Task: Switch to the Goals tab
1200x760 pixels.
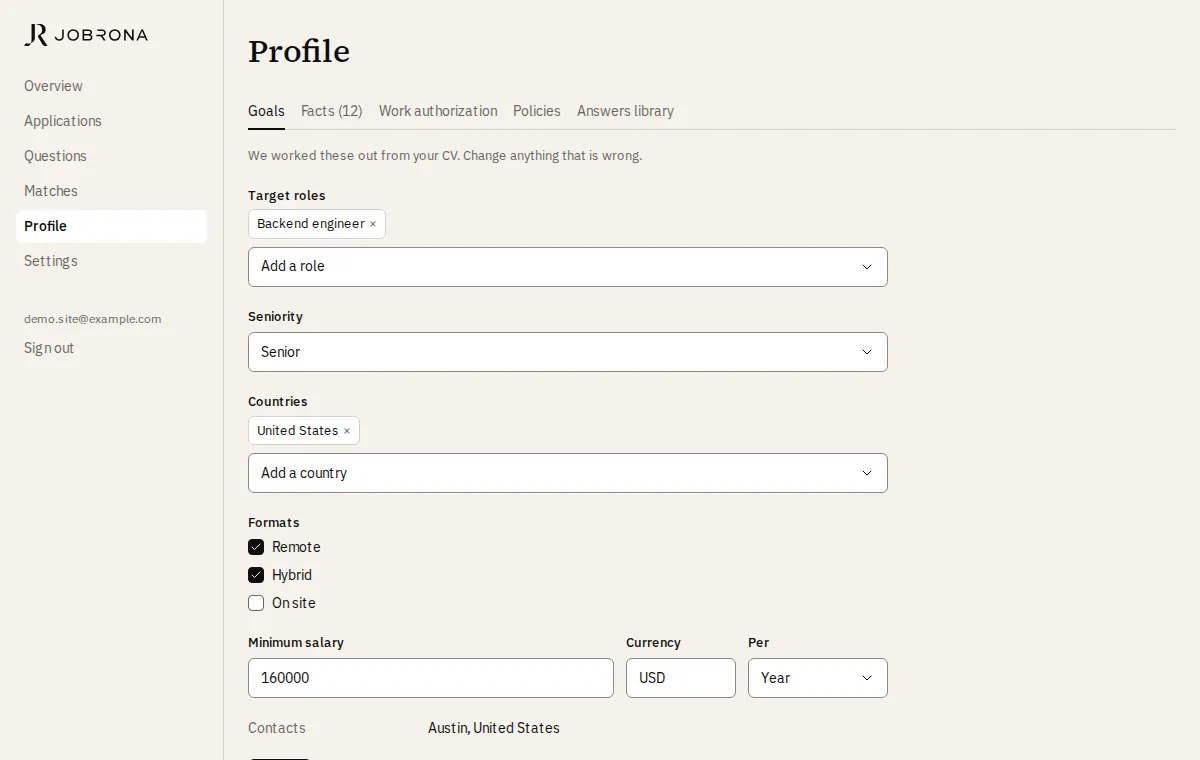Action: tap(266, 111)
